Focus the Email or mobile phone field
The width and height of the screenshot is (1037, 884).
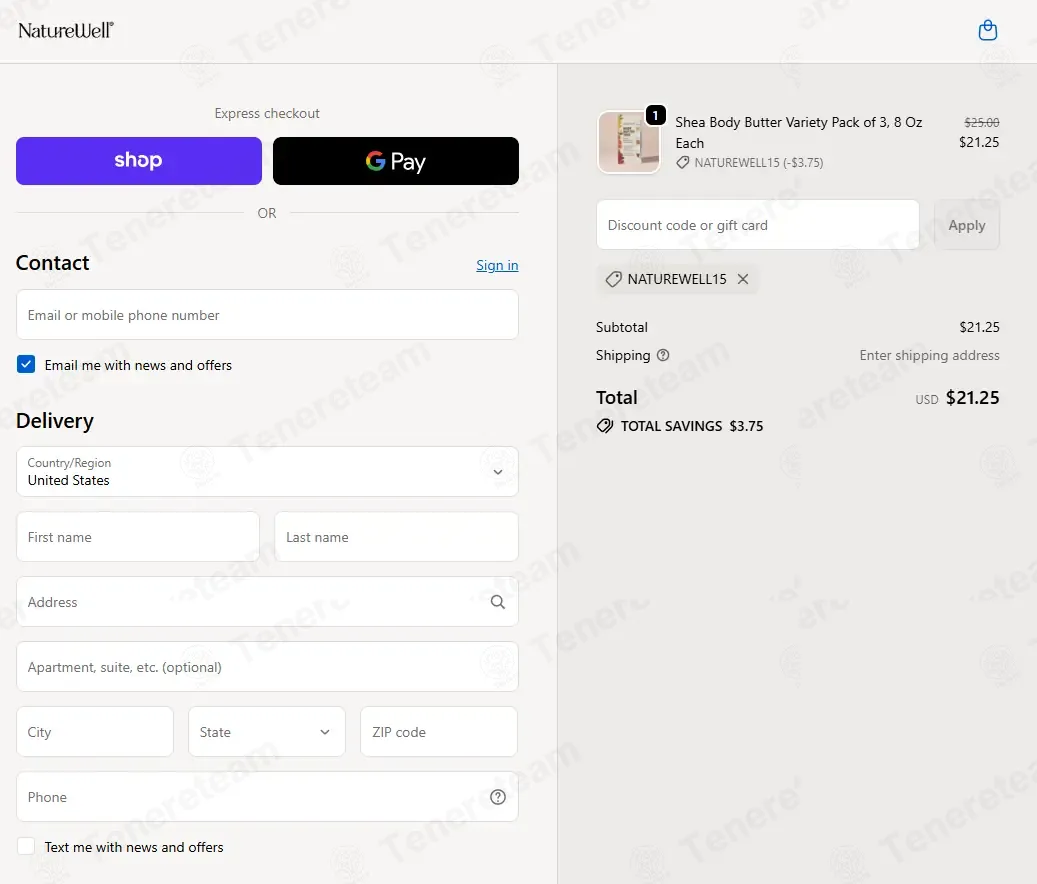point(267,315)
